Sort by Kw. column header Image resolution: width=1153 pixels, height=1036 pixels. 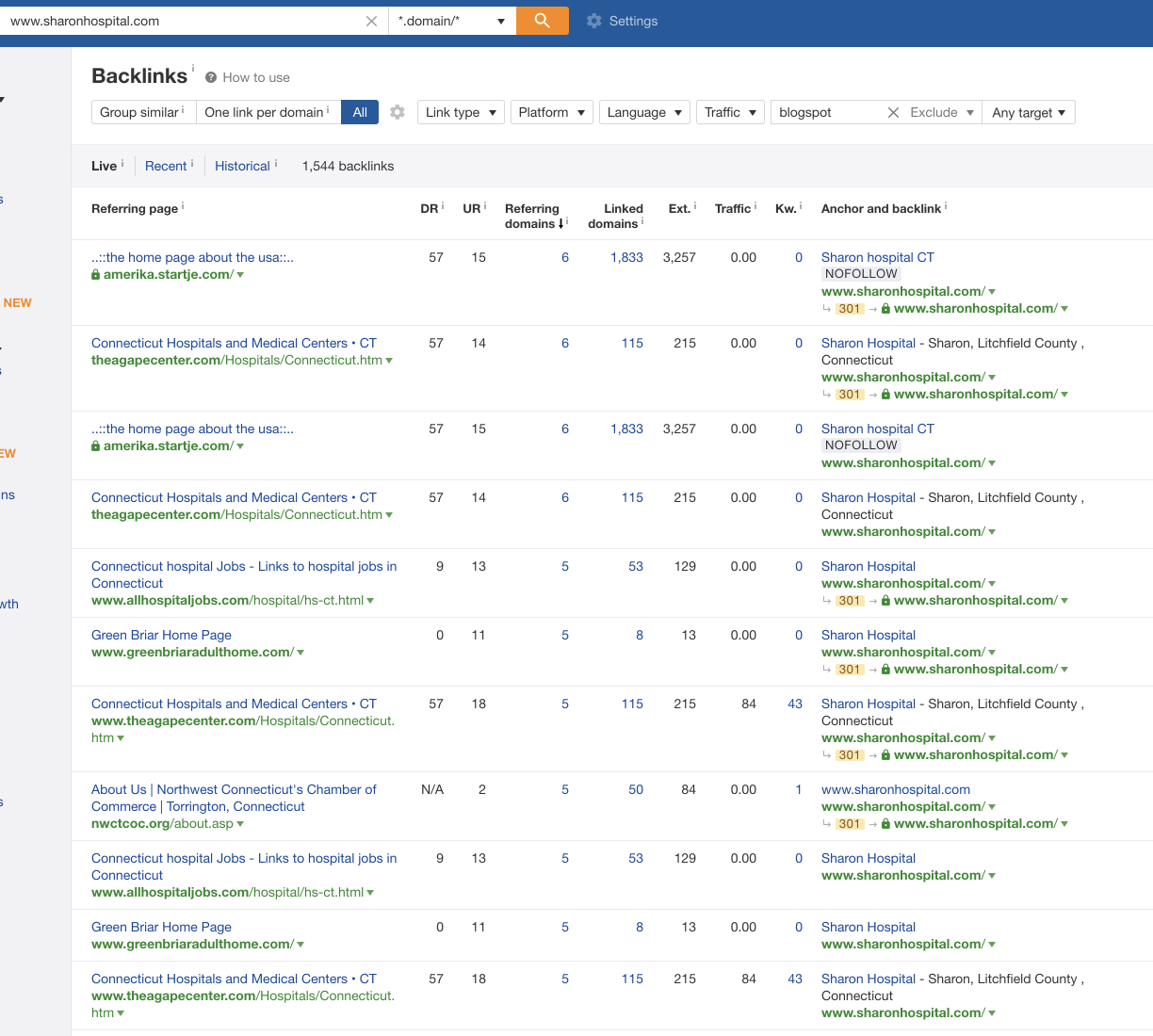[x=786, y=208]
